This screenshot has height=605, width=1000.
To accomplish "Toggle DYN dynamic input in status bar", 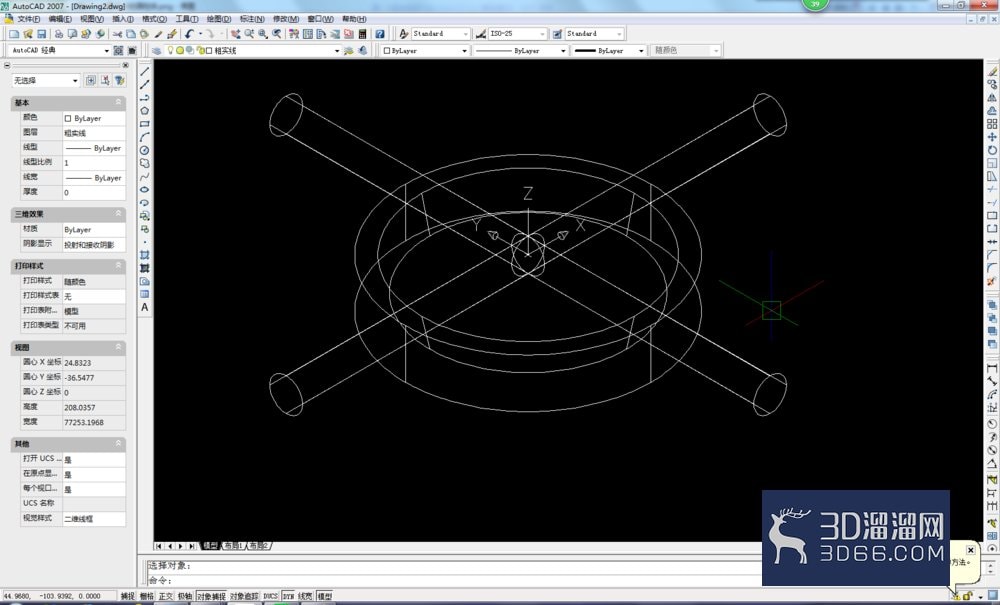I will click(x=288, y=596).
